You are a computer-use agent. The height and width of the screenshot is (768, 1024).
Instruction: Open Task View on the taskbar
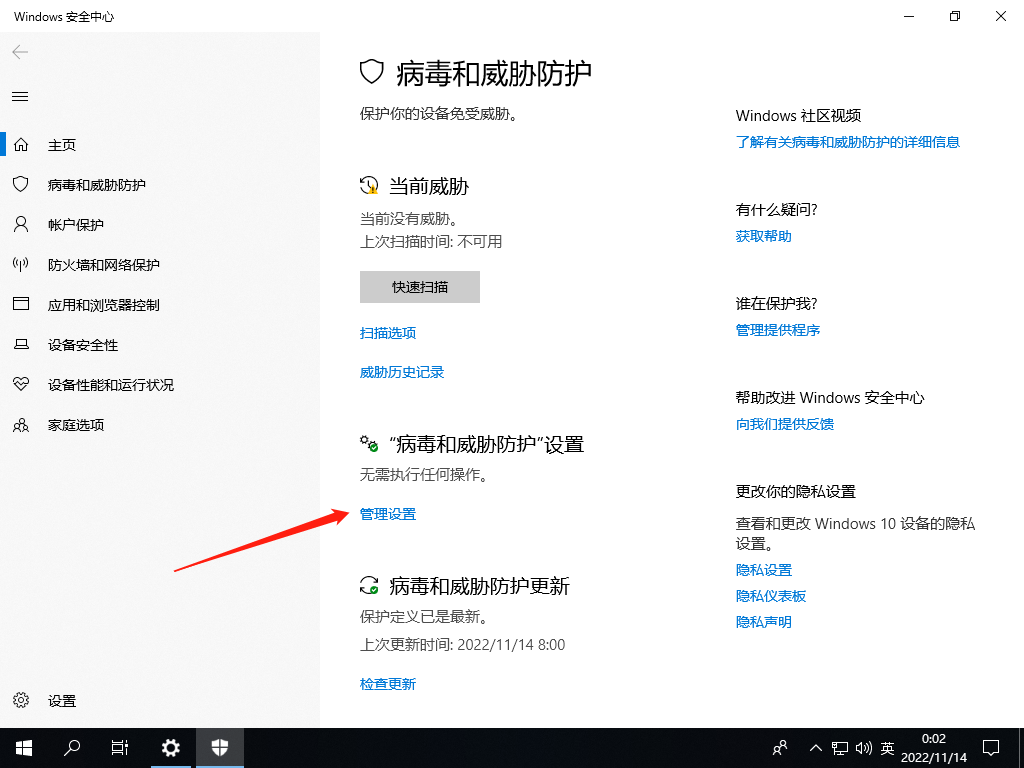pyautogui.click(x=120, y=748)
